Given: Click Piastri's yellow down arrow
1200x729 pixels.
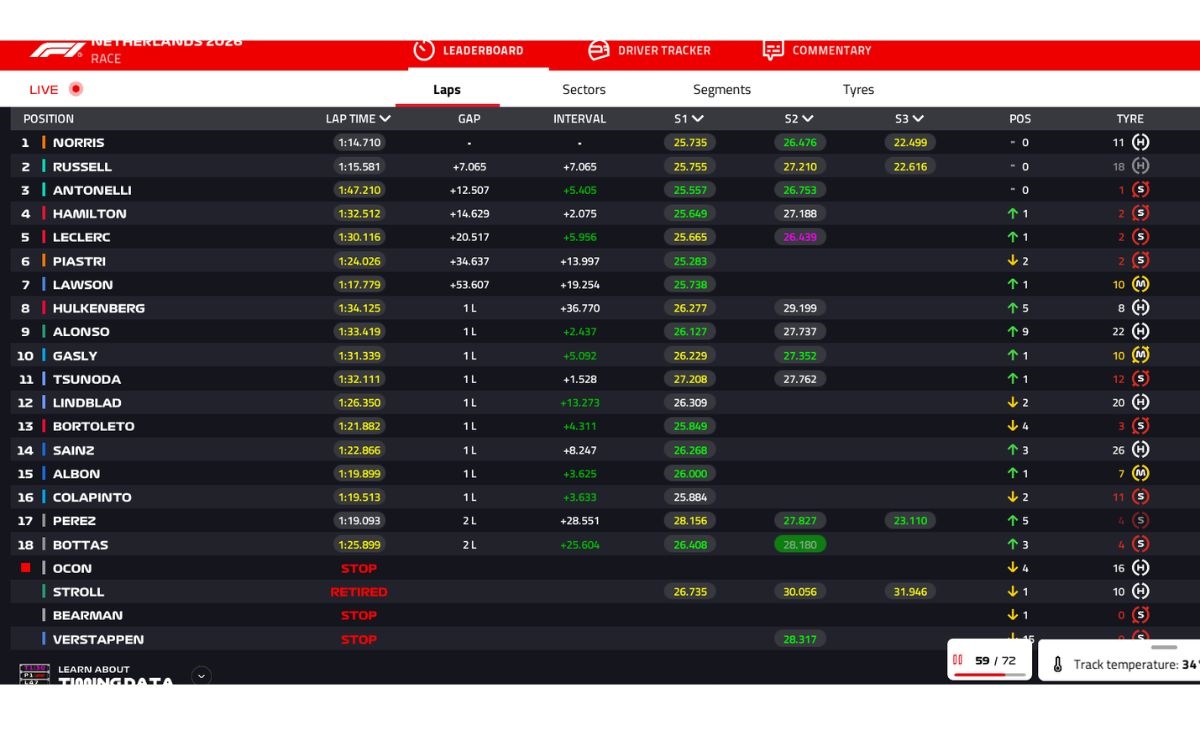Looking at the screenshot, I should (1012, 261).
